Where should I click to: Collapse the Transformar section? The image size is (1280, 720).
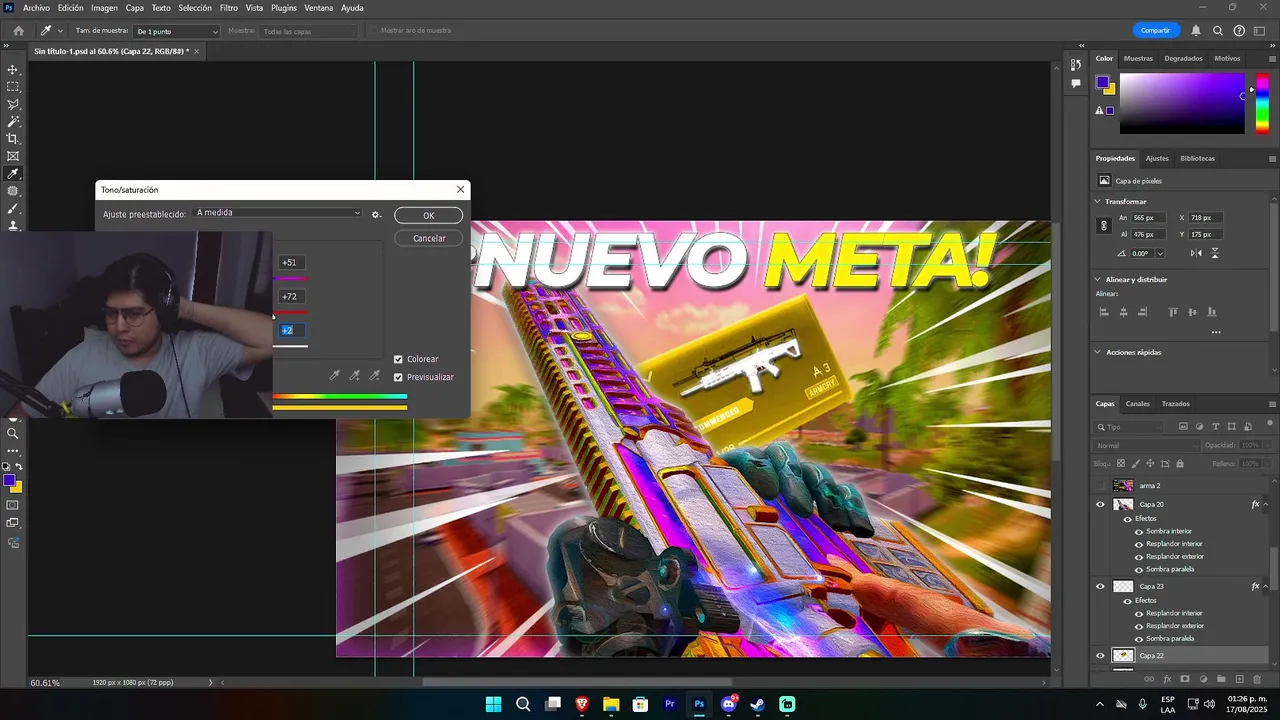[1098, 201]
